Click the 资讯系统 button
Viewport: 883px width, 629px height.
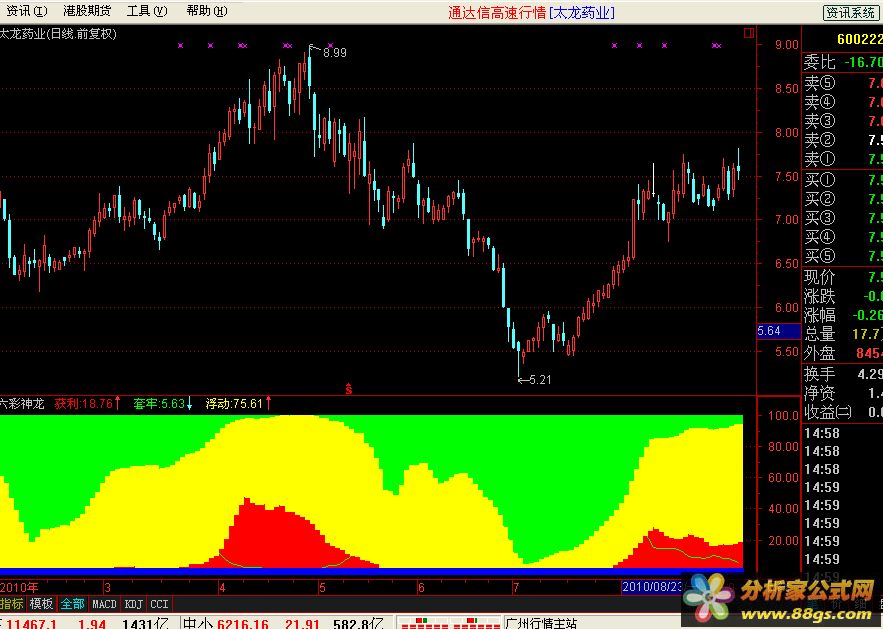pos(851,12)
